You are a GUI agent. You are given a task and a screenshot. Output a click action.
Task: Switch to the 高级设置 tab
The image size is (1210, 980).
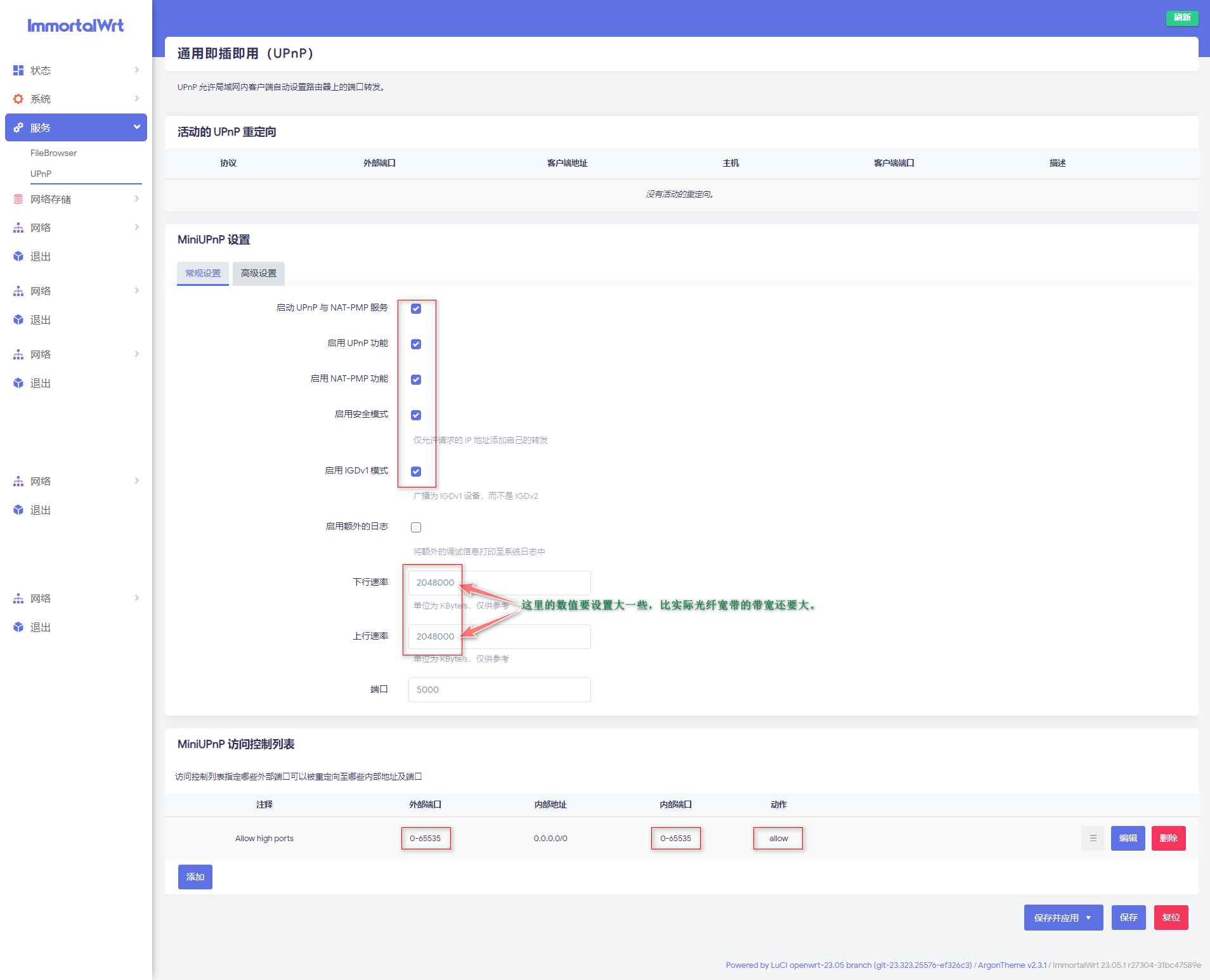tap(259, 273)
